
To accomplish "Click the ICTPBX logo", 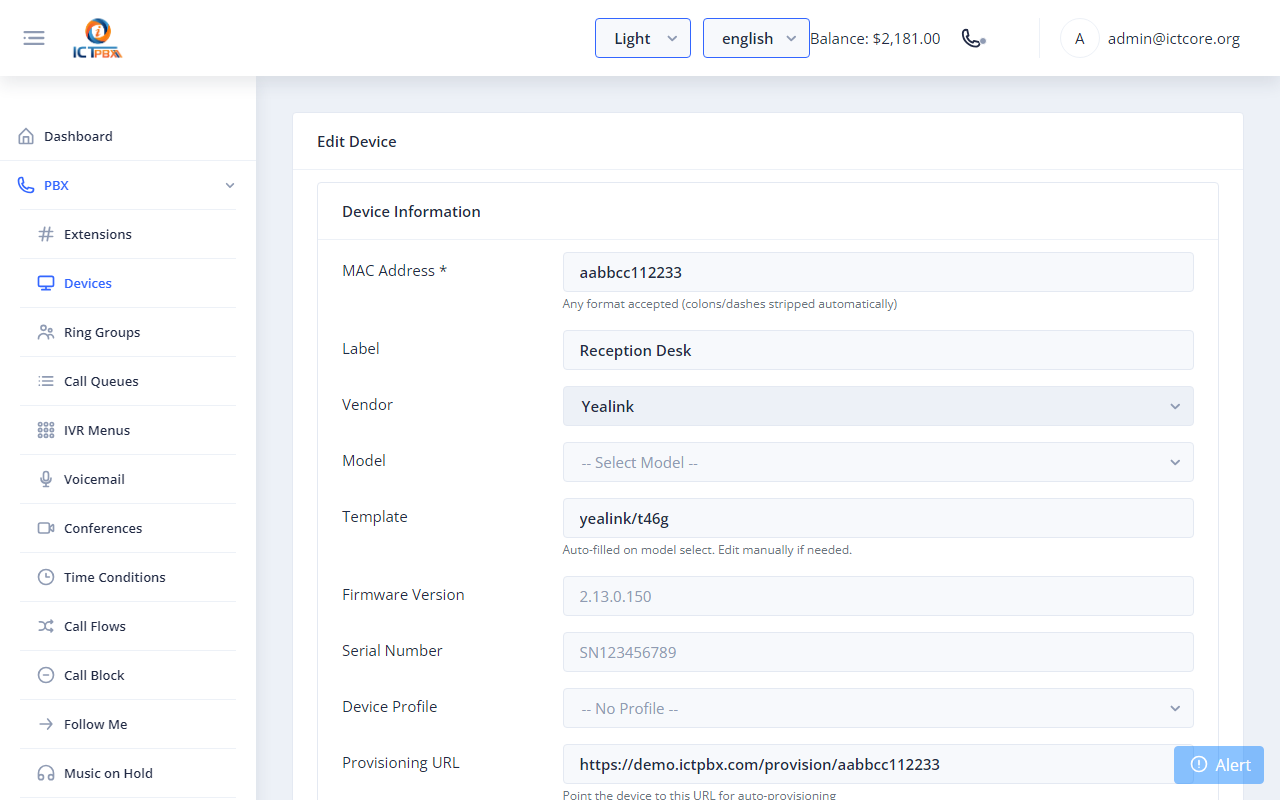I will point(97,39).
